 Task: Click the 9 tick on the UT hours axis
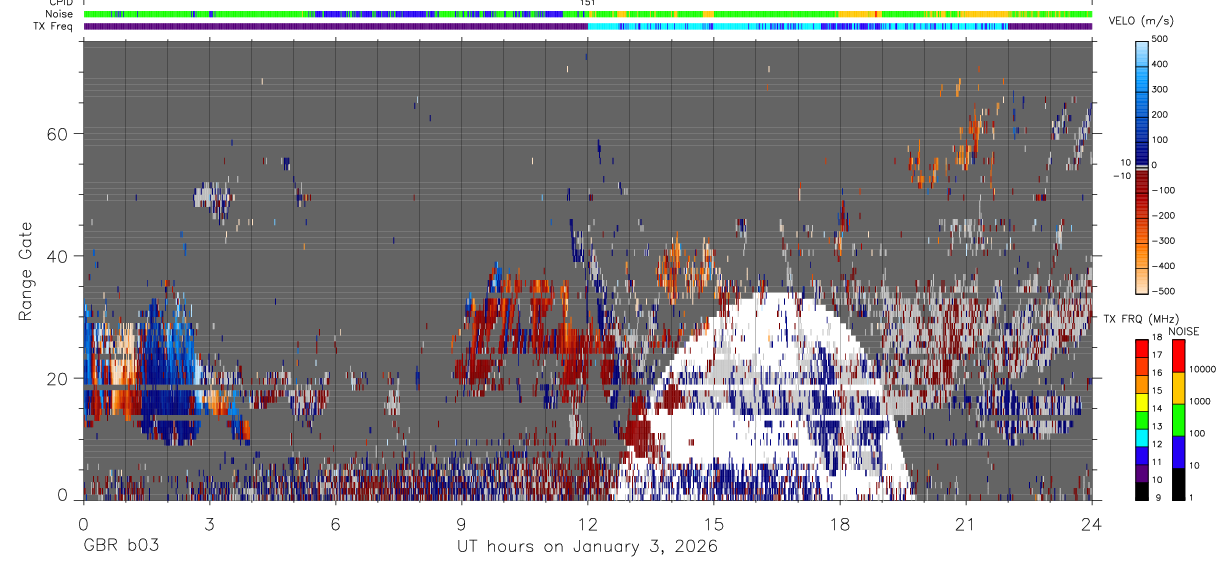coord(461,522)
